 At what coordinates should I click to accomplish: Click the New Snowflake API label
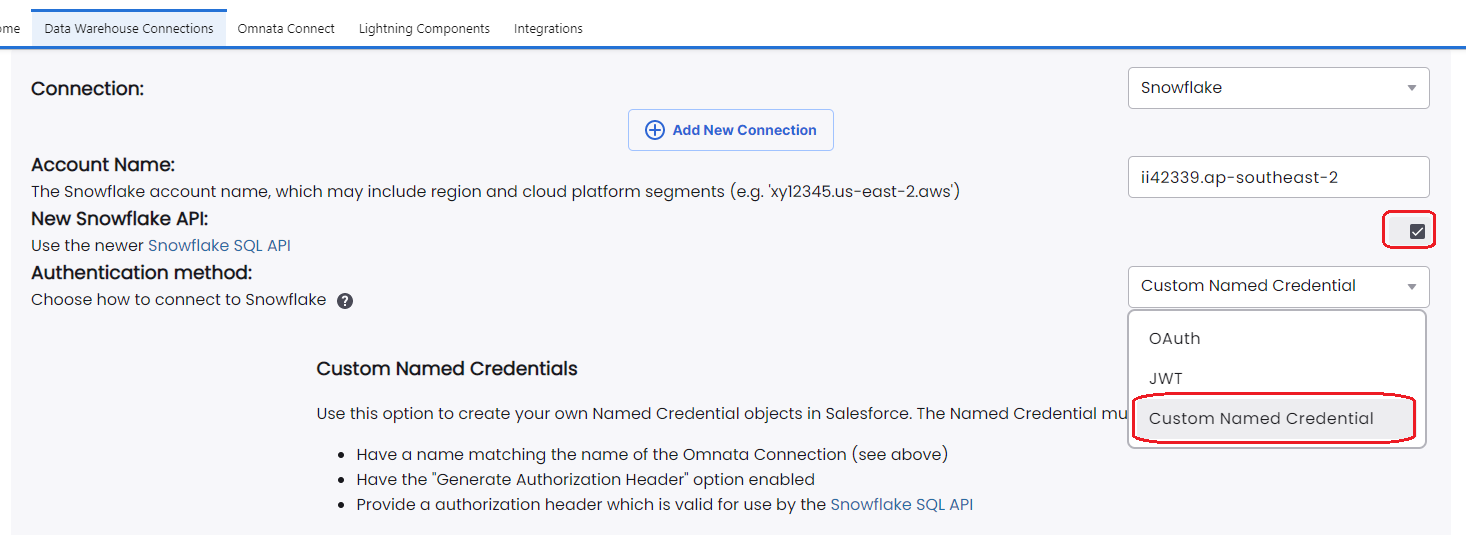pyautogui.click(x=119, y=218)
